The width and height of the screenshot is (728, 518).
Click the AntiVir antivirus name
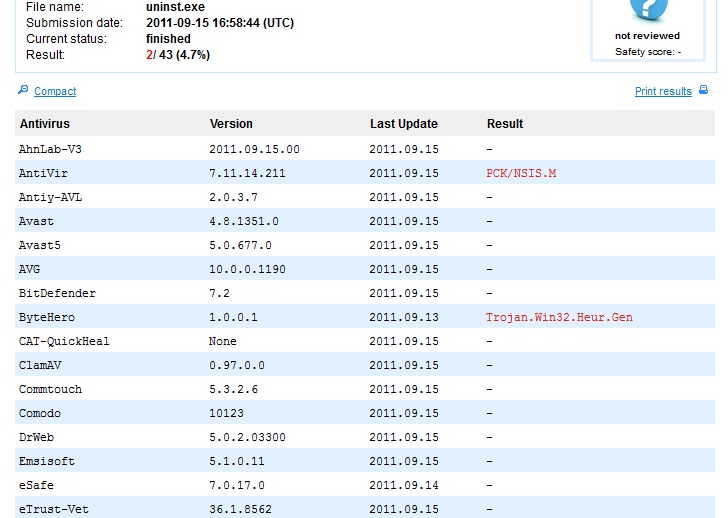43,173
